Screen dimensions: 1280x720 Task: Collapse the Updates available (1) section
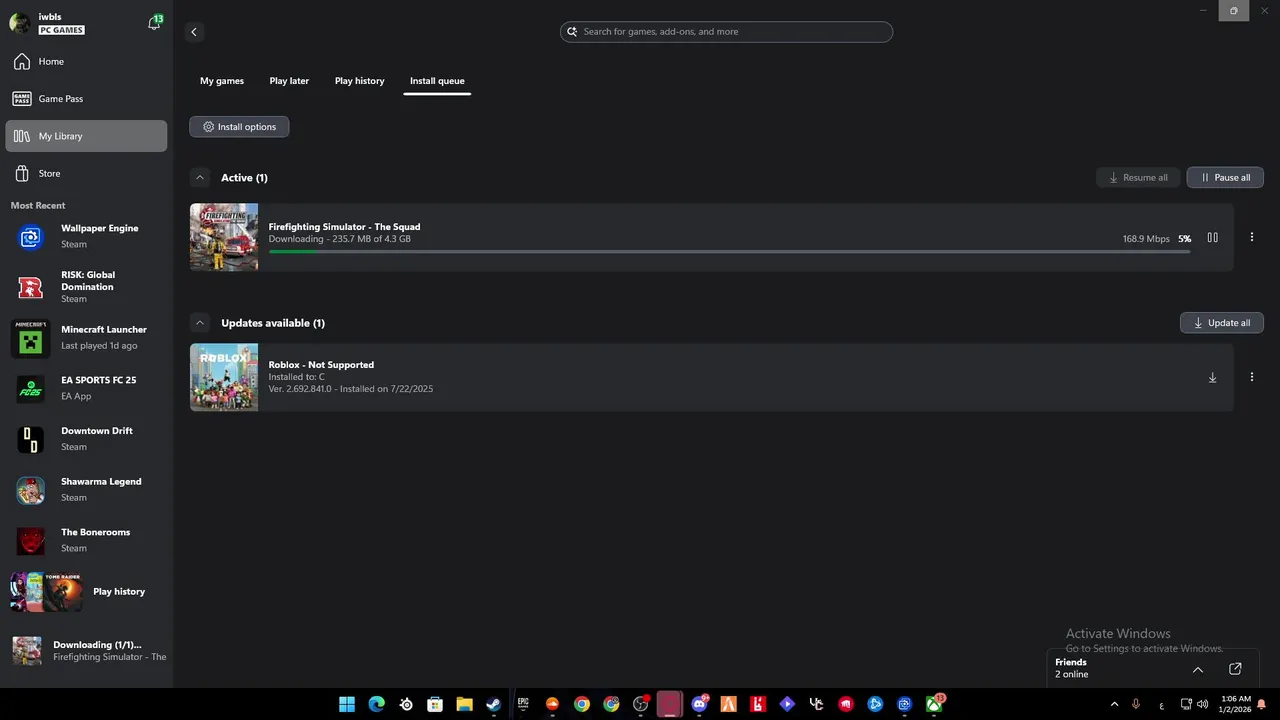200,323
